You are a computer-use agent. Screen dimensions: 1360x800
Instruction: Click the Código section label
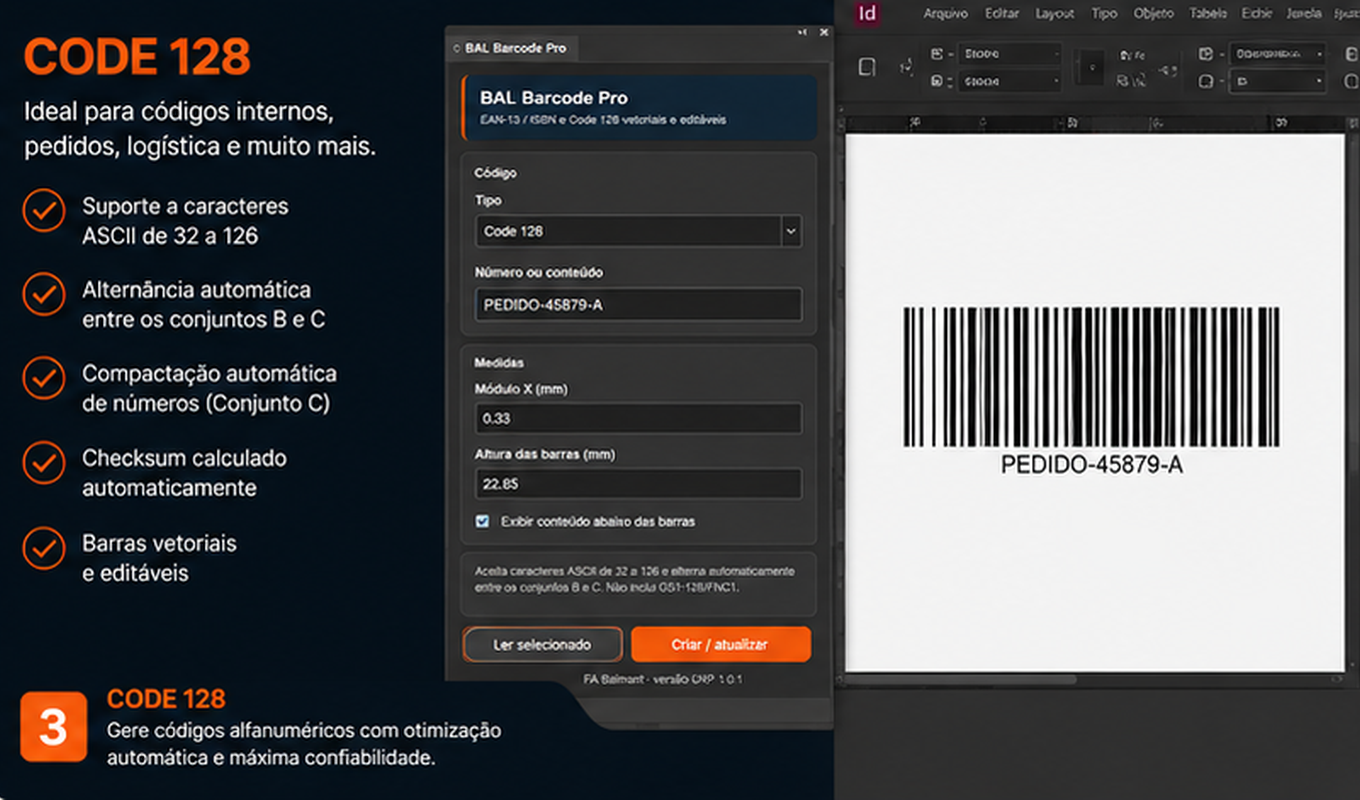(495, 173)
